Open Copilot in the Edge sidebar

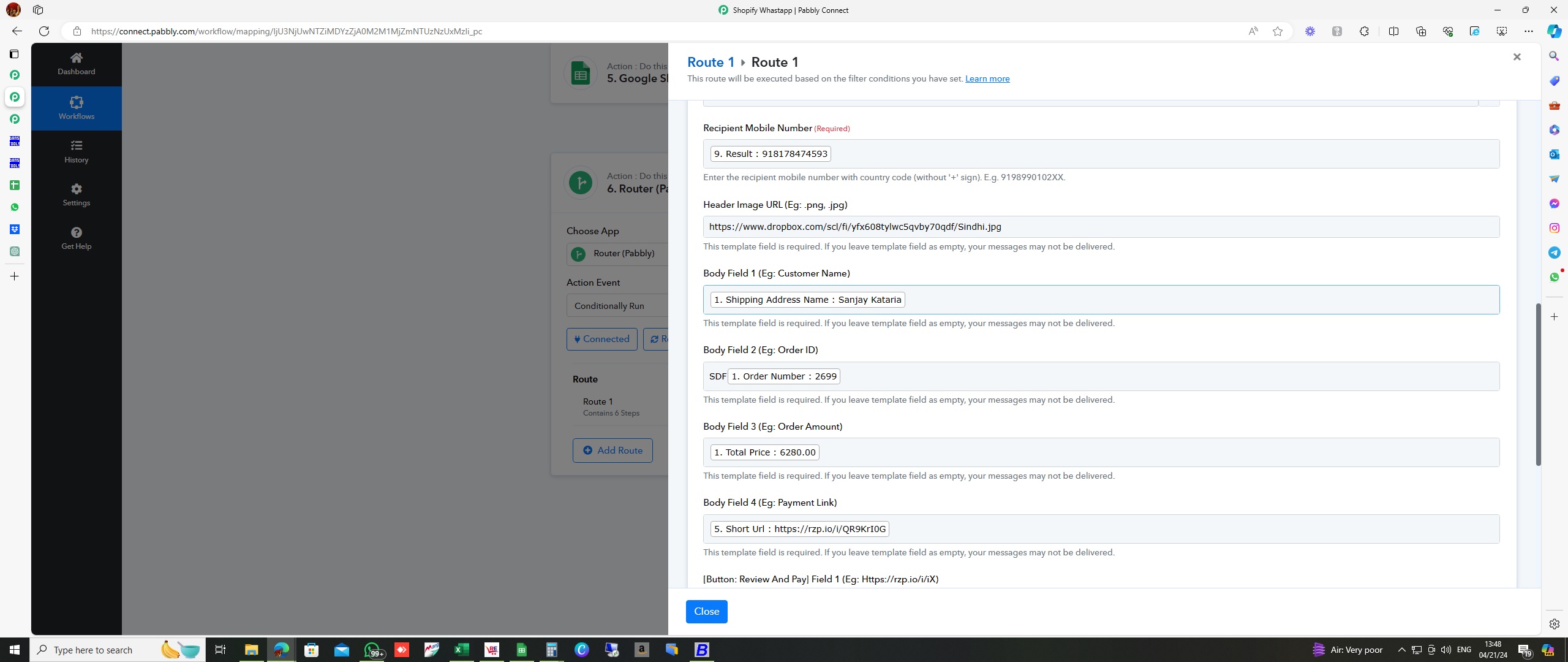[x=1554, y=31]
